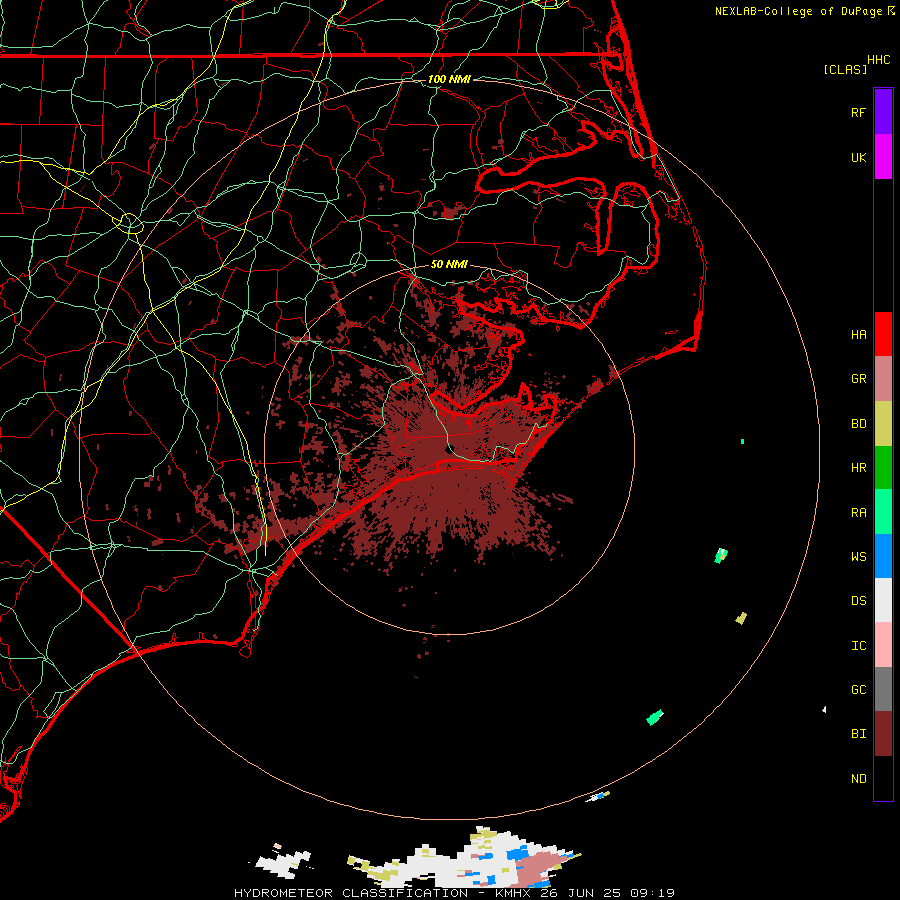Click the BD yellow legend swatch

(x=883, y=424)
